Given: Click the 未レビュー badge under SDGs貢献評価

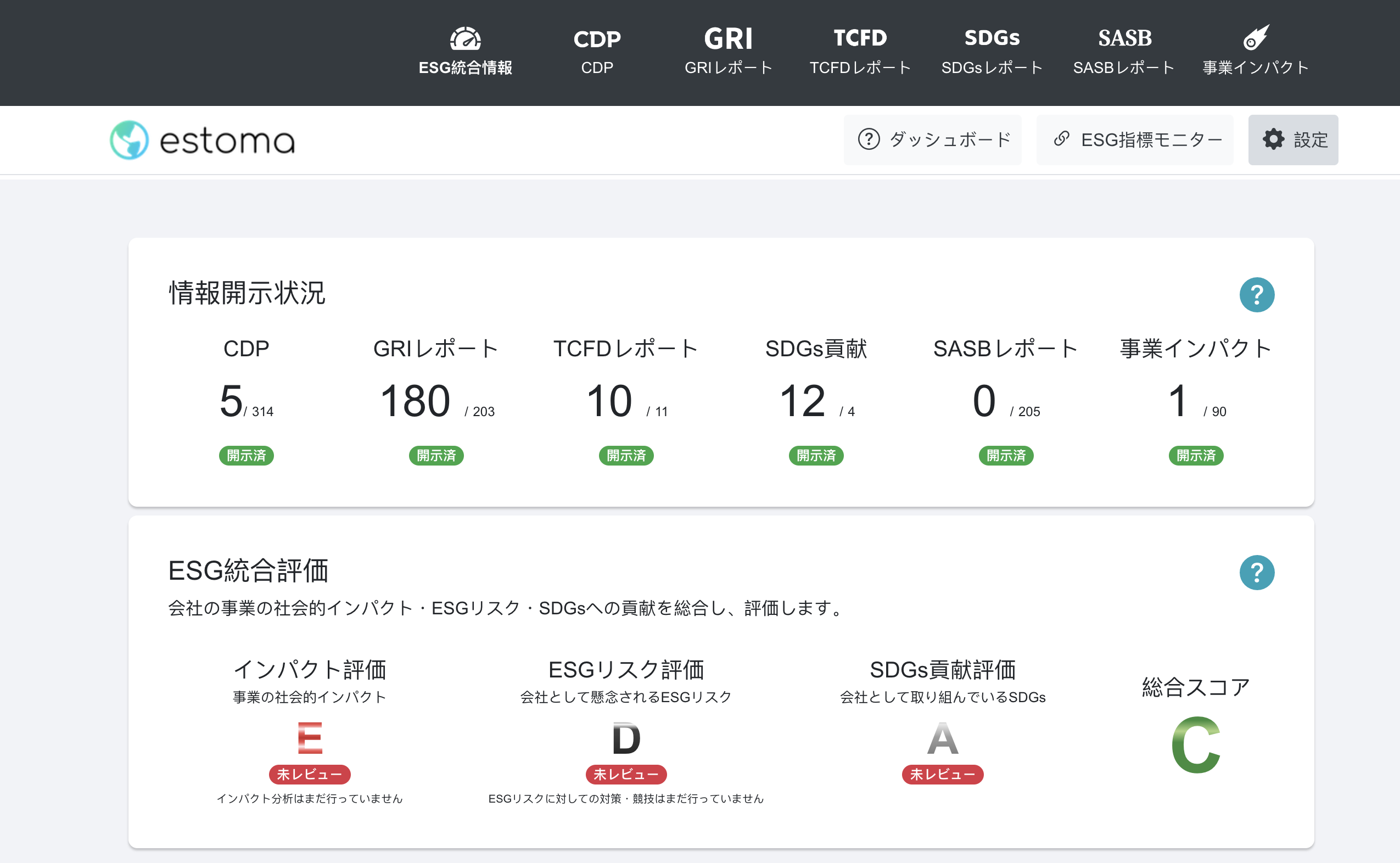Looking at the screenshot, I should [942, 775].
